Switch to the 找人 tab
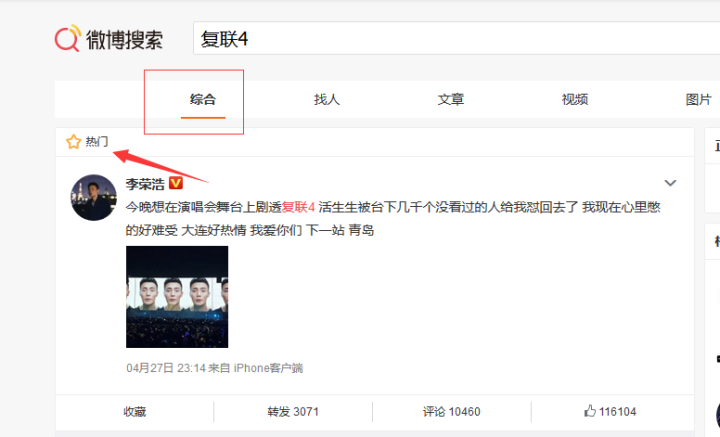 point(326,100)
